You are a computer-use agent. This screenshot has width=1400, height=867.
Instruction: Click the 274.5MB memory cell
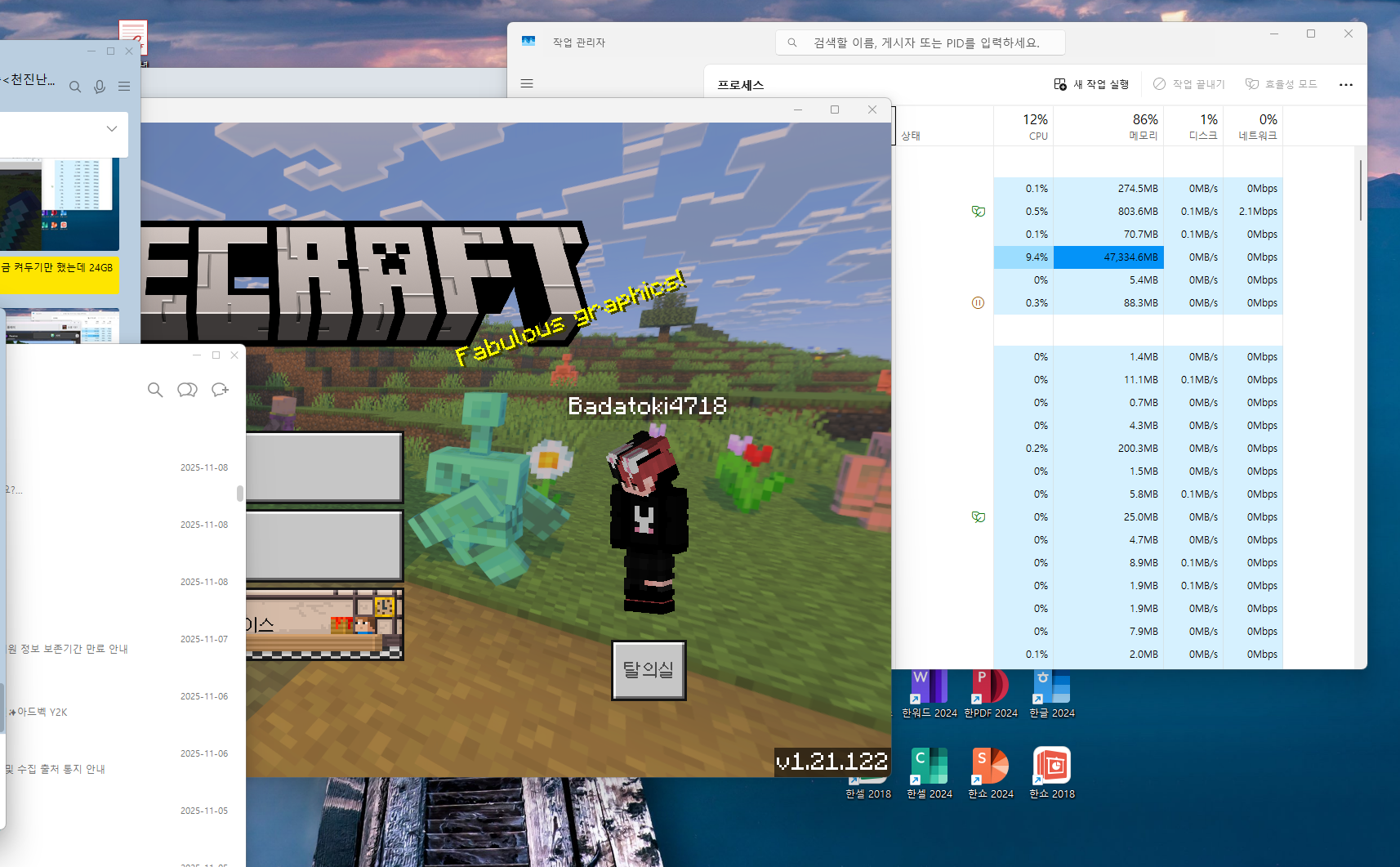coord(1108,189)
